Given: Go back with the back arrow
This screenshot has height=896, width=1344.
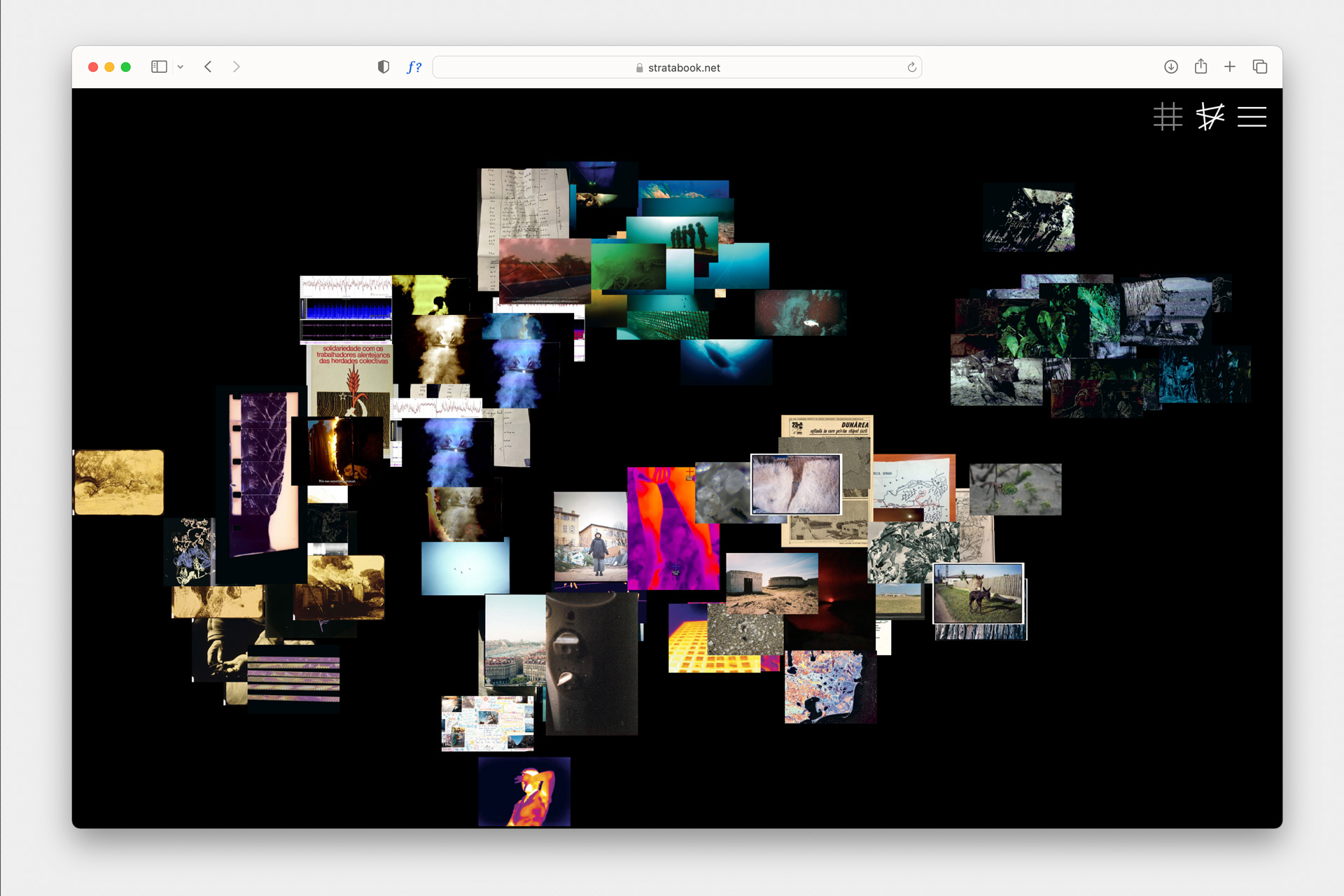Looking at the screenshot, I should point(209,67).
